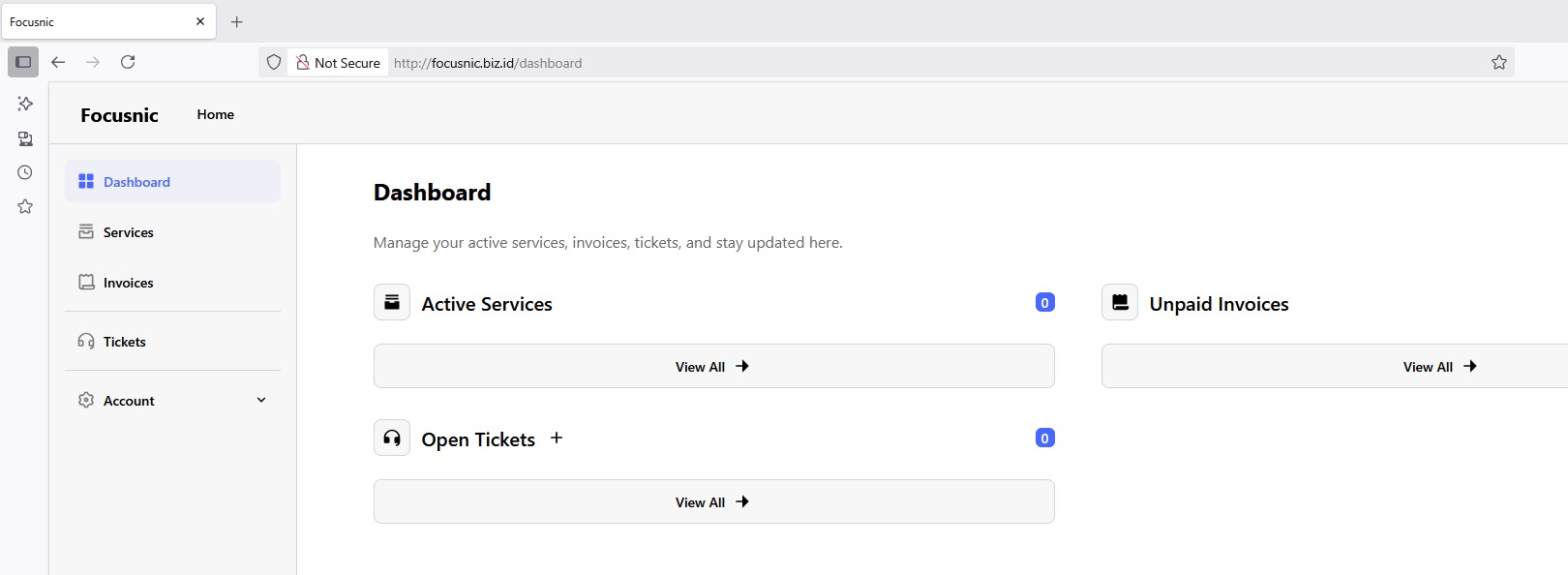Open the Services sidebar item

tap(128, 232)
